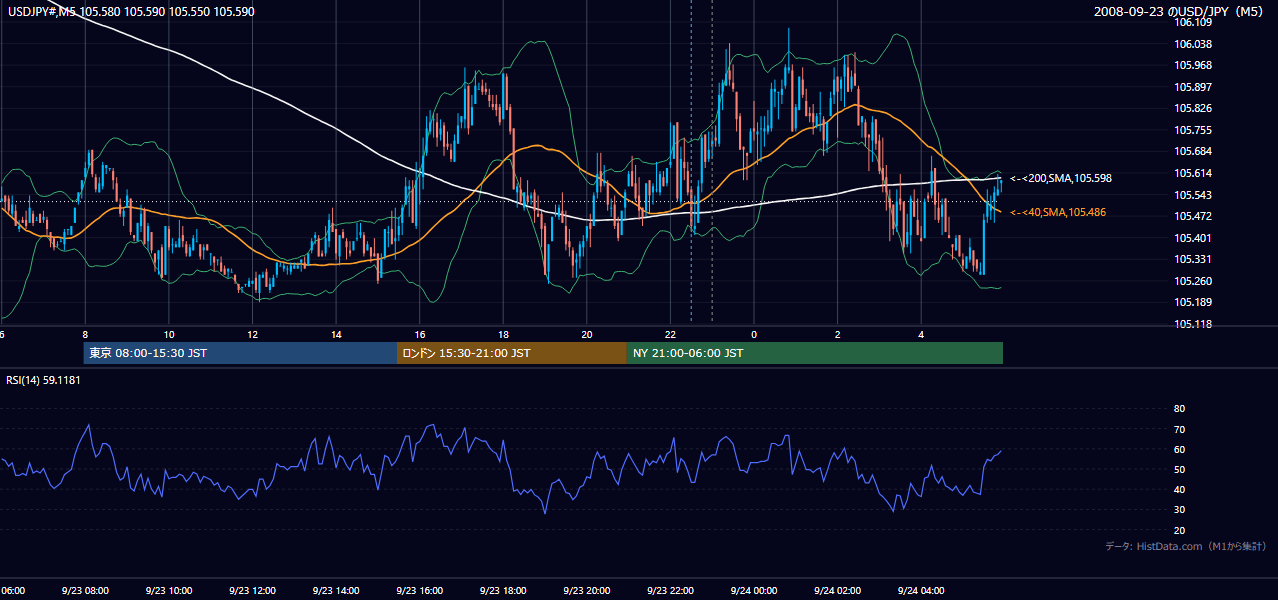Click the RSI level 40 label

(x=1179, y=490)
